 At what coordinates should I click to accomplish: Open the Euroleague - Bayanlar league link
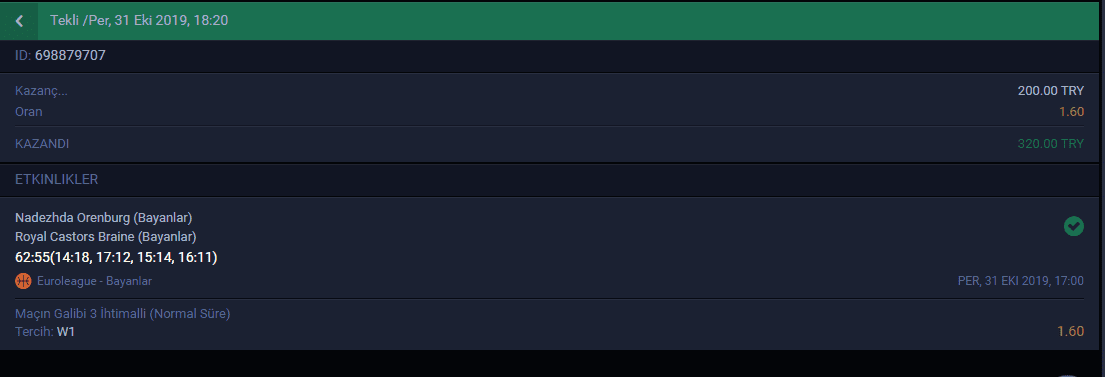(x=94, y=281)
